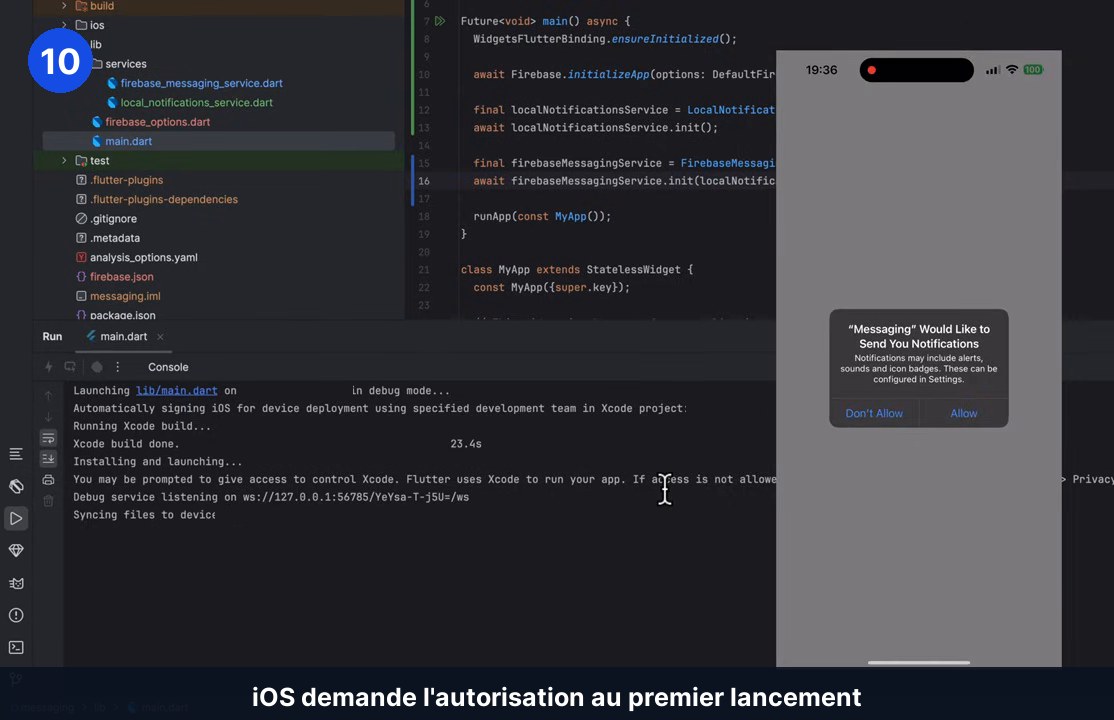Open the Build tool window hammer icon

tap(16, 486)
